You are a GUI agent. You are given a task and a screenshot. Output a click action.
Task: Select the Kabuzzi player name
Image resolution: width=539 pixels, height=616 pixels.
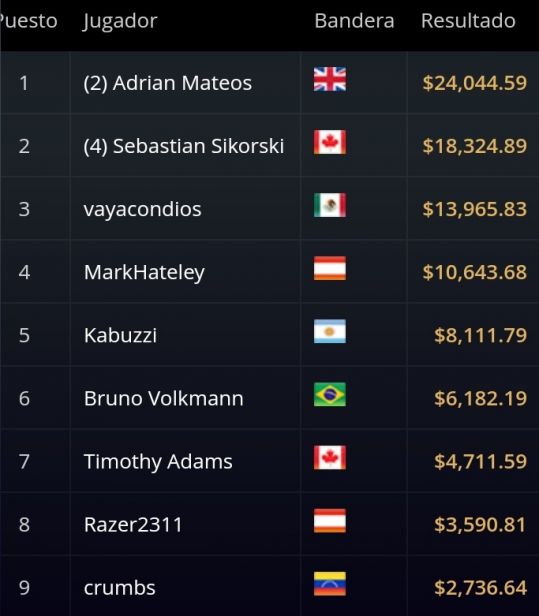[x=120, y=336]
